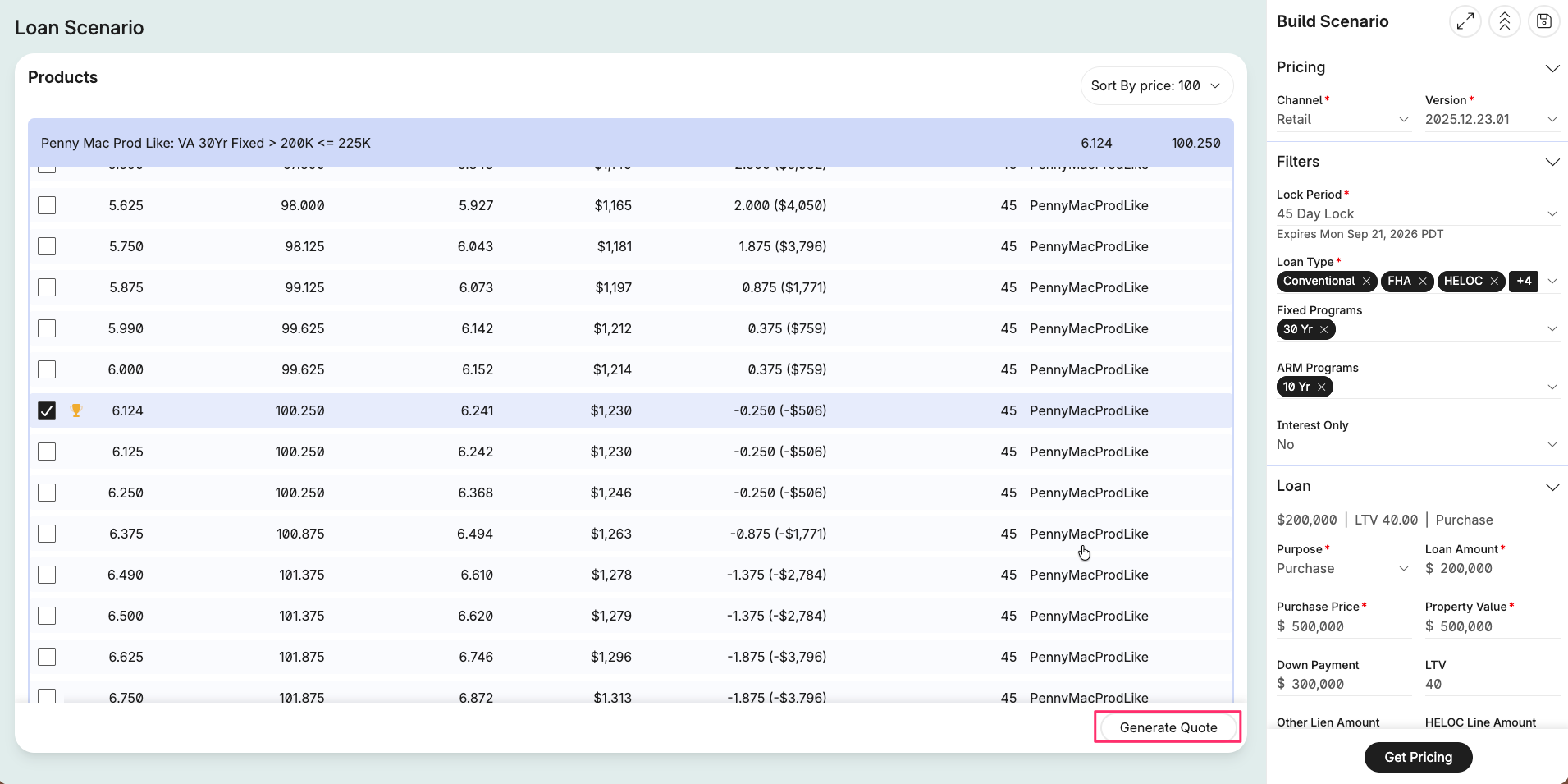Click the Get Pricing button

coord(1418,757)
